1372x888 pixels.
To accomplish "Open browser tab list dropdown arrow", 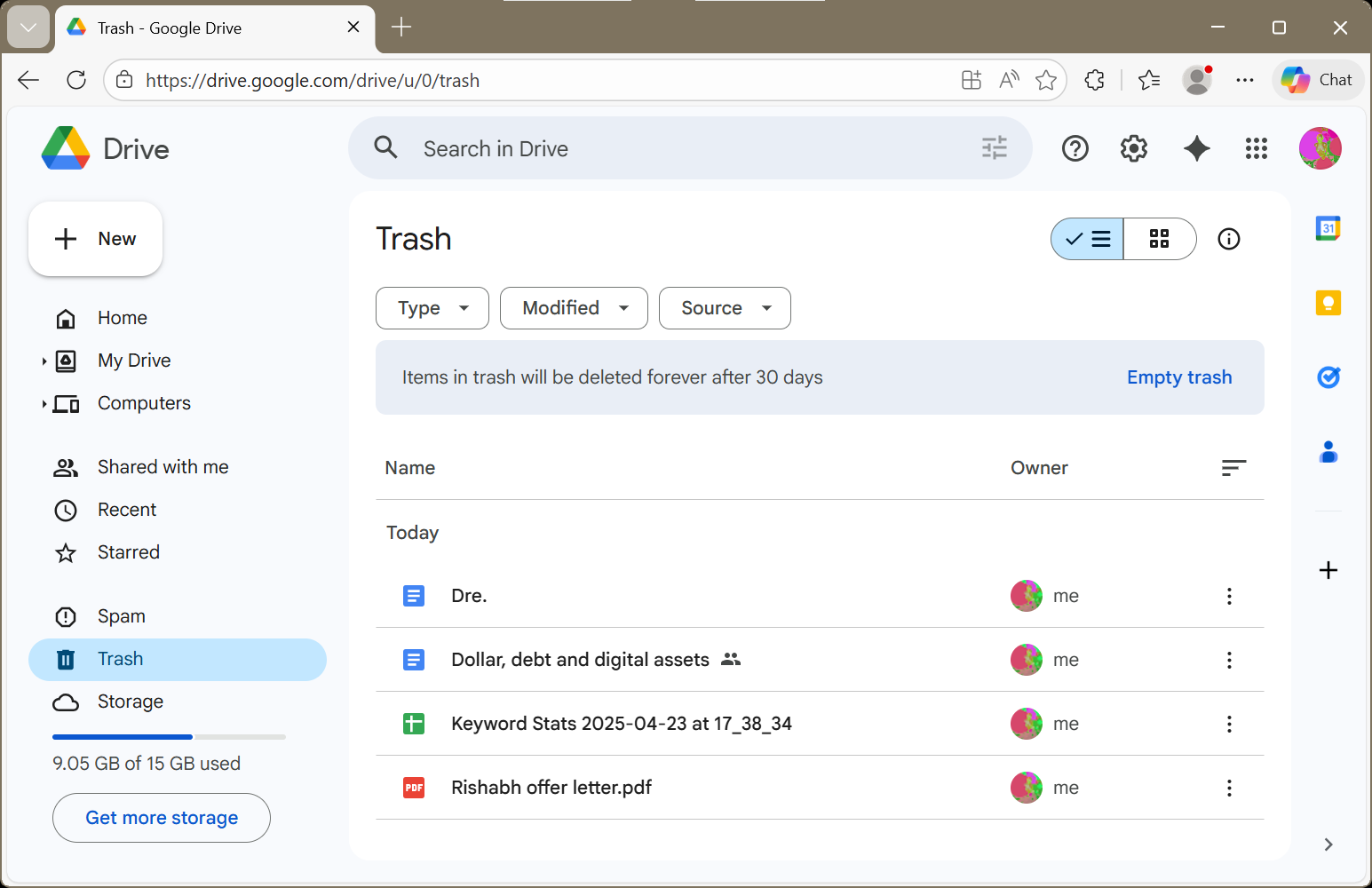I will pyautogui.click(x=28, y=28).
